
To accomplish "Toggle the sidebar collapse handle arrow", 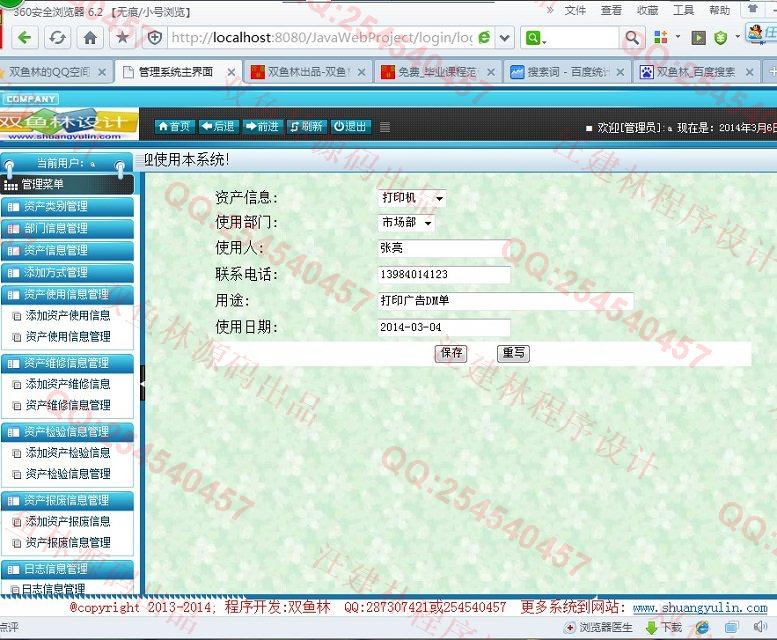I will click(x=143, y=383).
